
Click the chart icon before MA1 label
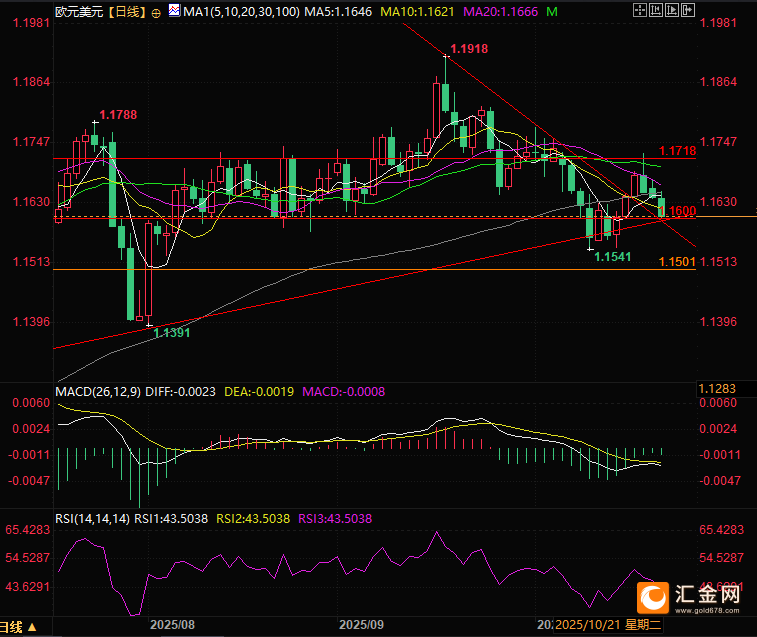[174, 12]
